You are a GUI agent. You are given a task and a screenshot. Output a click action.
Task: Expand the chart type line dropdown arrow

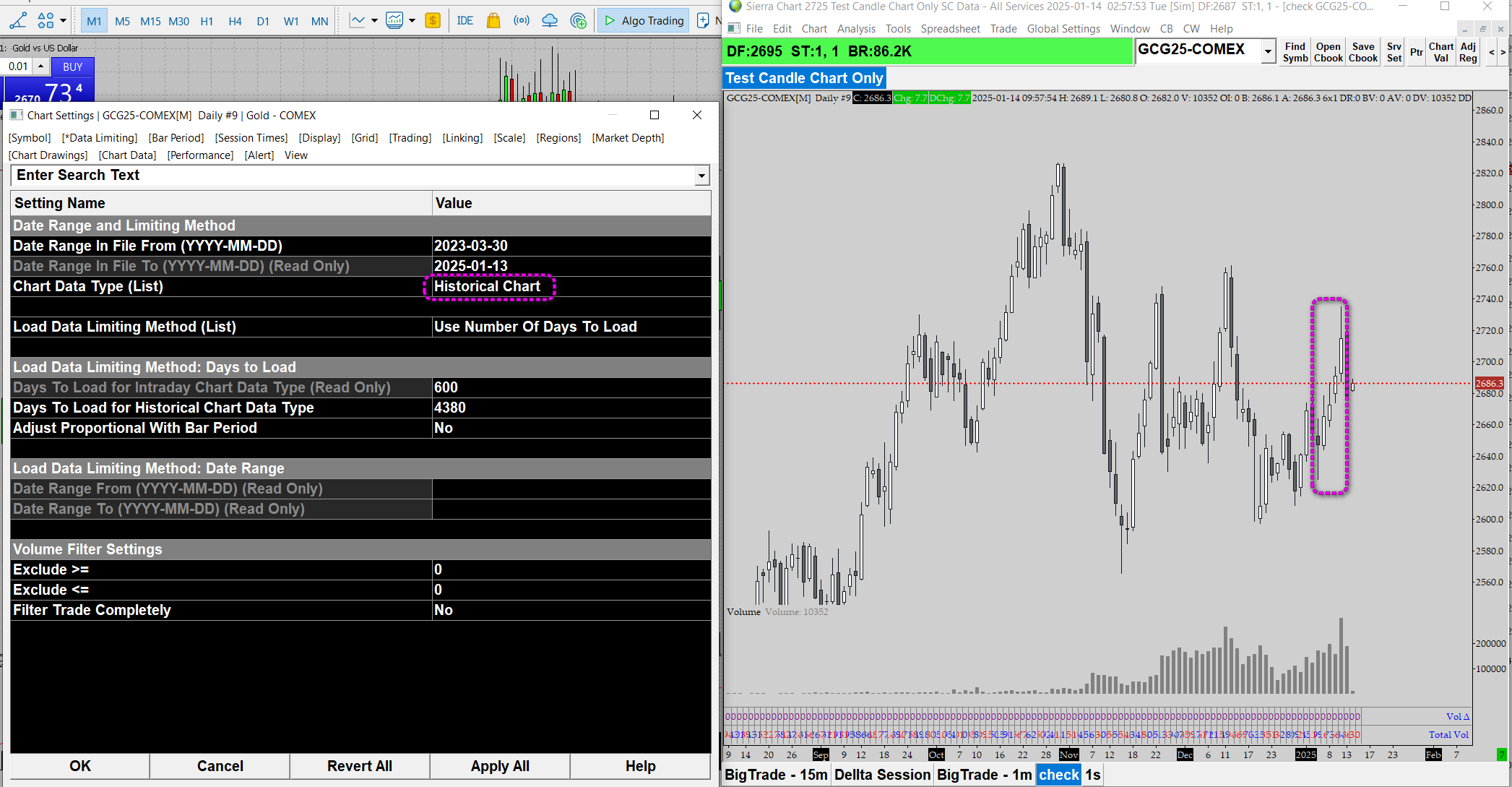click(x=374, y=20)
